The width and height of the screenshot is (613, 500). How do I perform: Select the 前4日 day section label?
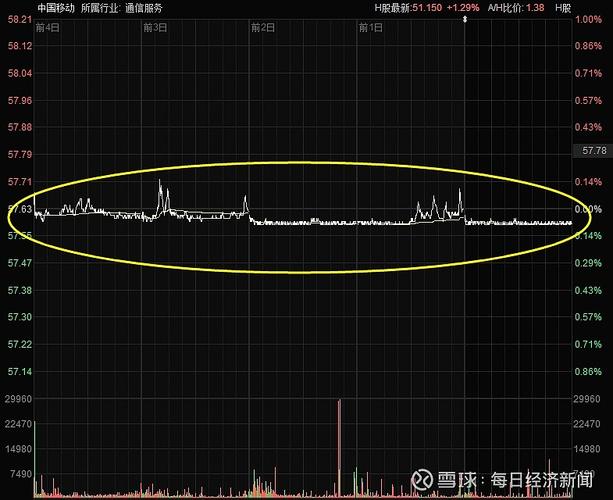pyautogui.click(x=46, y=27)
